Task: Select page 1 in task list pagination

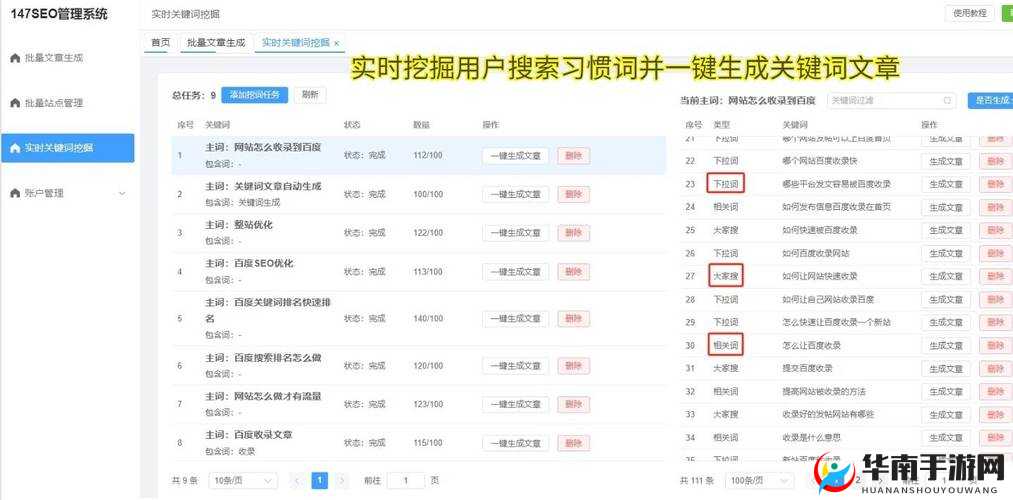Action: [x=320, y=481]
